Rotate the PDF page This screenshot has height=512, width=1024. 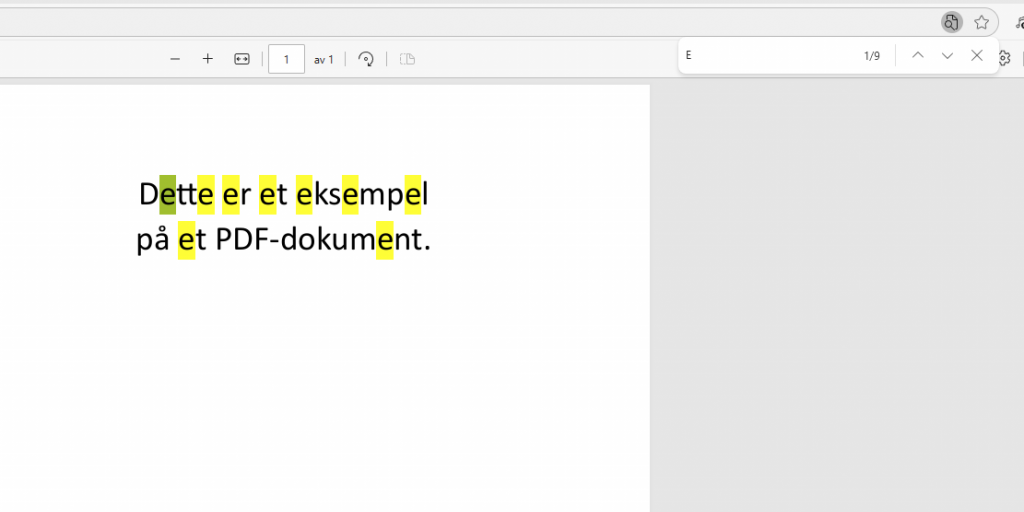(x=366, y=59)
